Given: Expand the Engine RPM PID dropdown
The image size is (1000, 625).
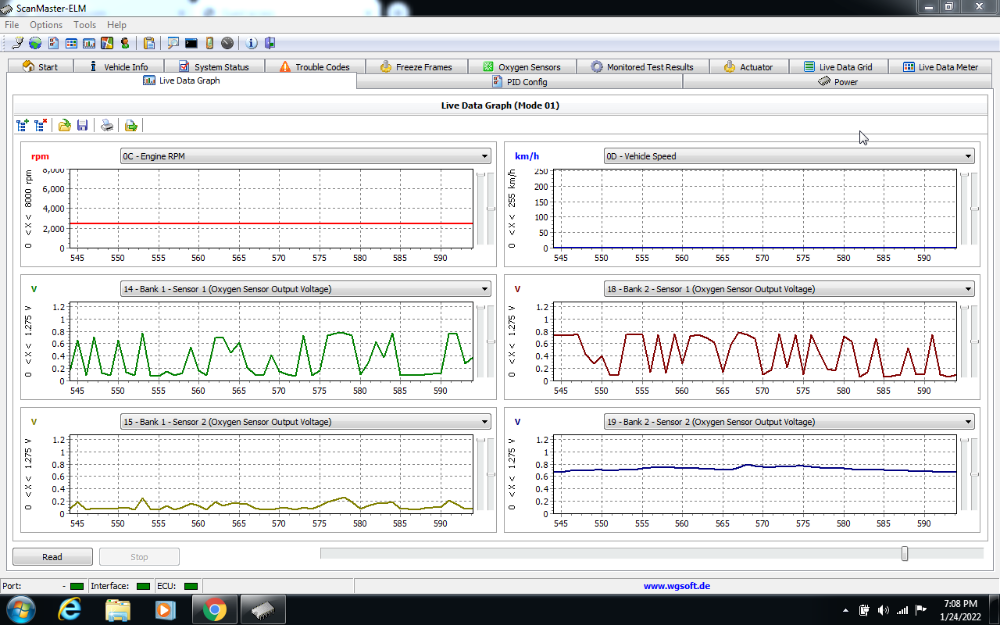Looking at the screenshot, I should pyautogui.click(x=484, y=156).
